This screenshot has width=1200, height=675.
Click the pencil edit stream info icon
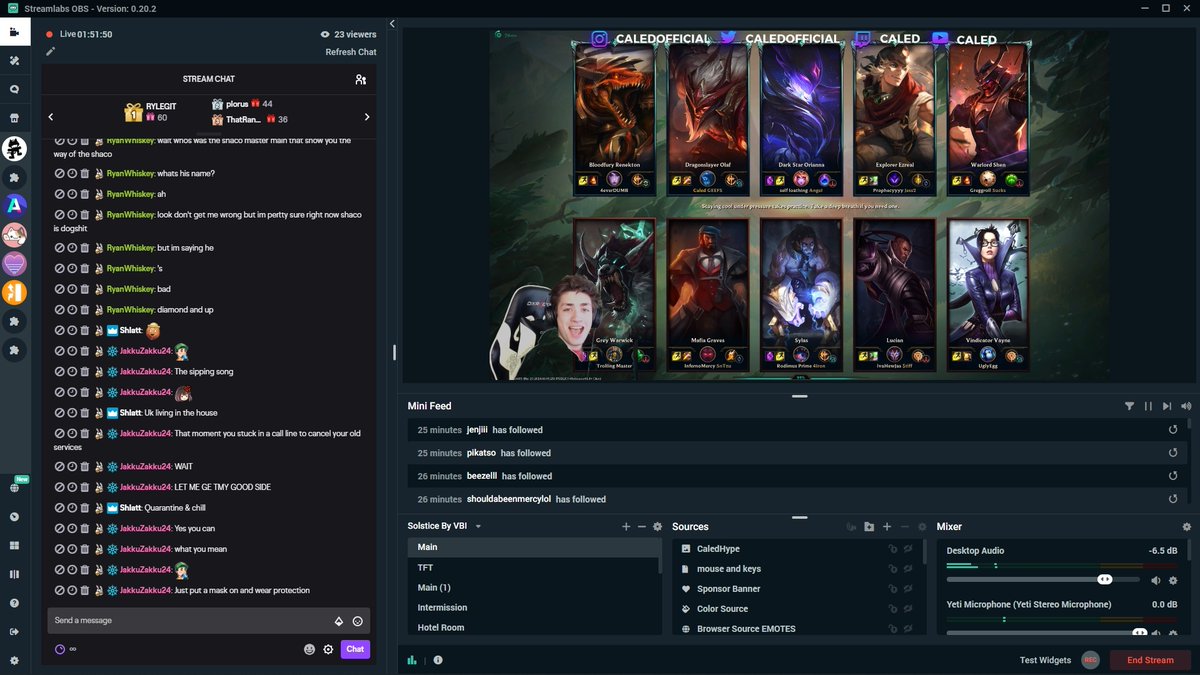(49, 51)
